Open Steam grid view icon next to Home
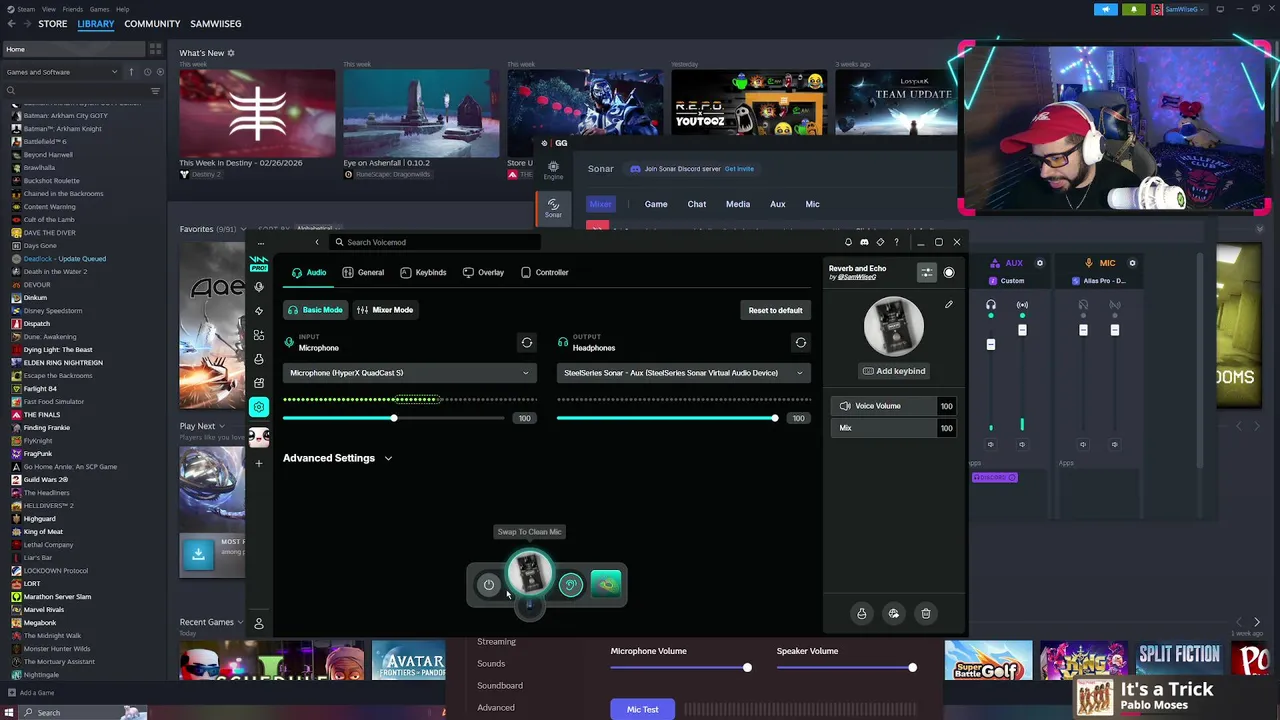The height and width of the screenshot is (720, 1280). click(x=155, y=49)
